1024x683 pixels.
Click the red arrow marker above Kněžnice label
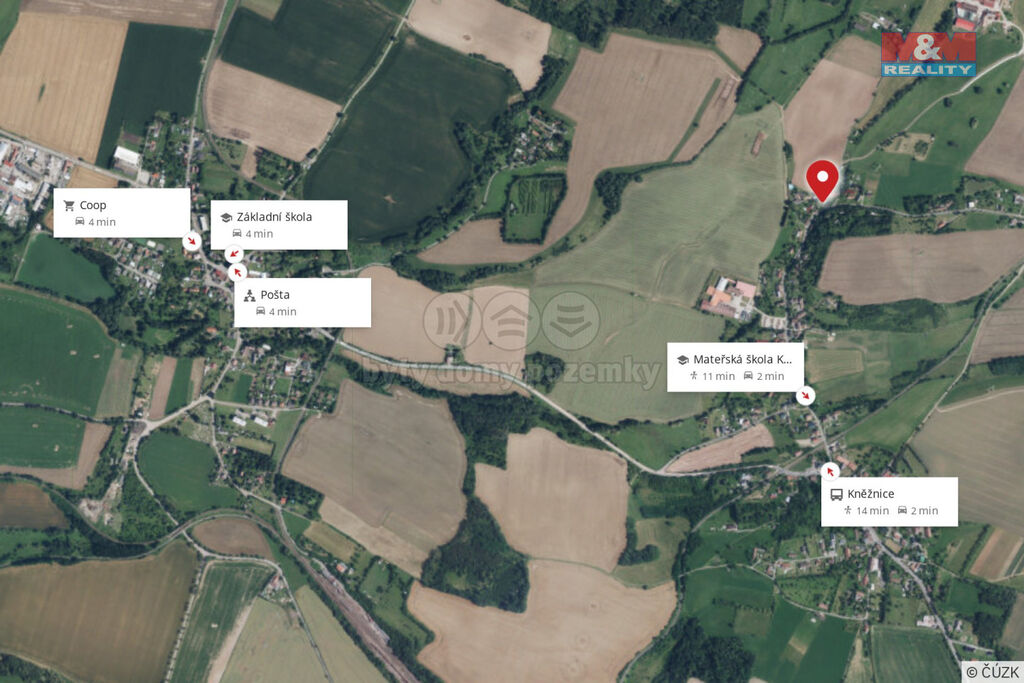[x=830, y=471]
